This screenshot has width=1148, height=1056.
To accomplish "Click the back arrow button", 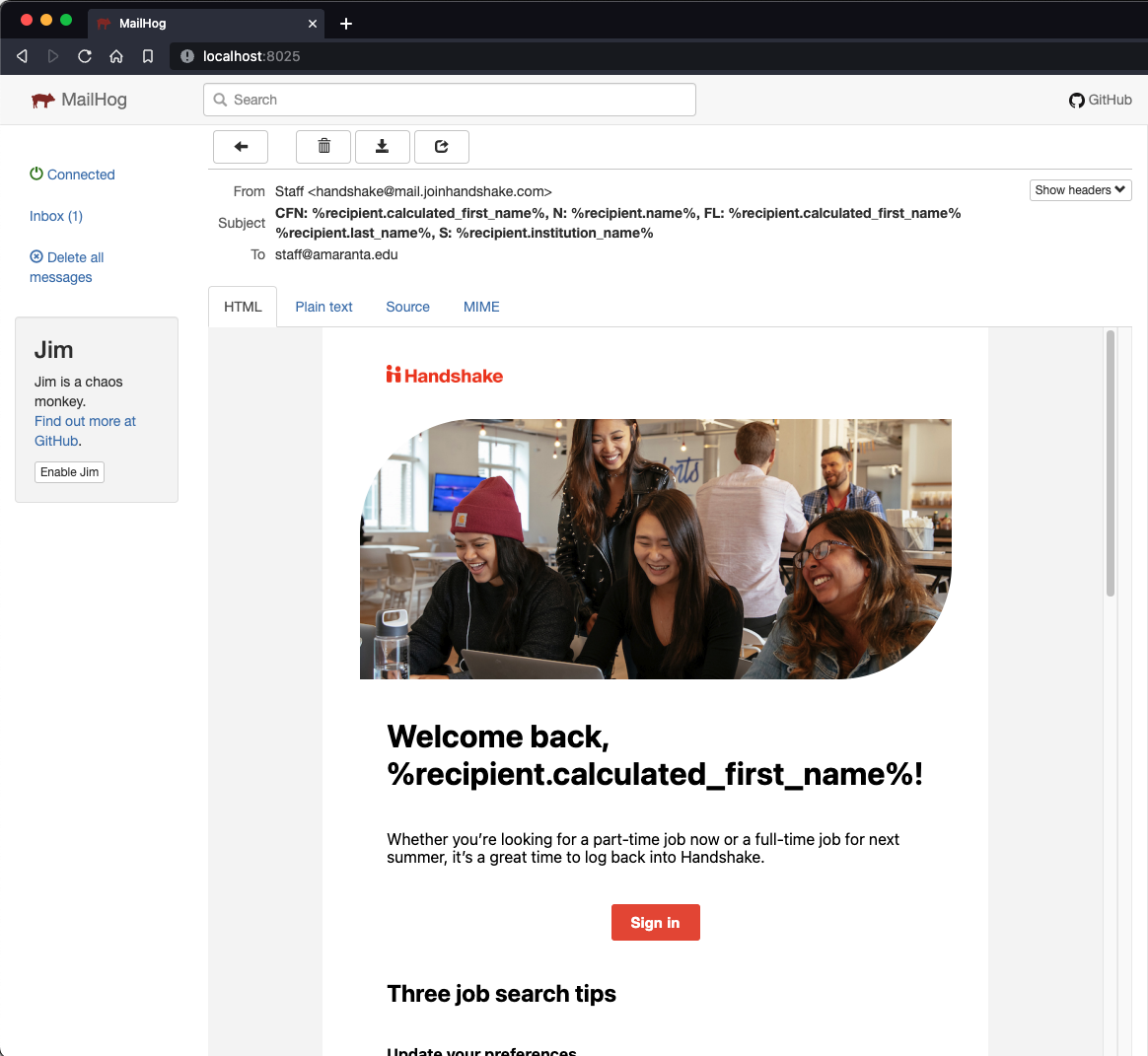I will (x=241, y=147).
